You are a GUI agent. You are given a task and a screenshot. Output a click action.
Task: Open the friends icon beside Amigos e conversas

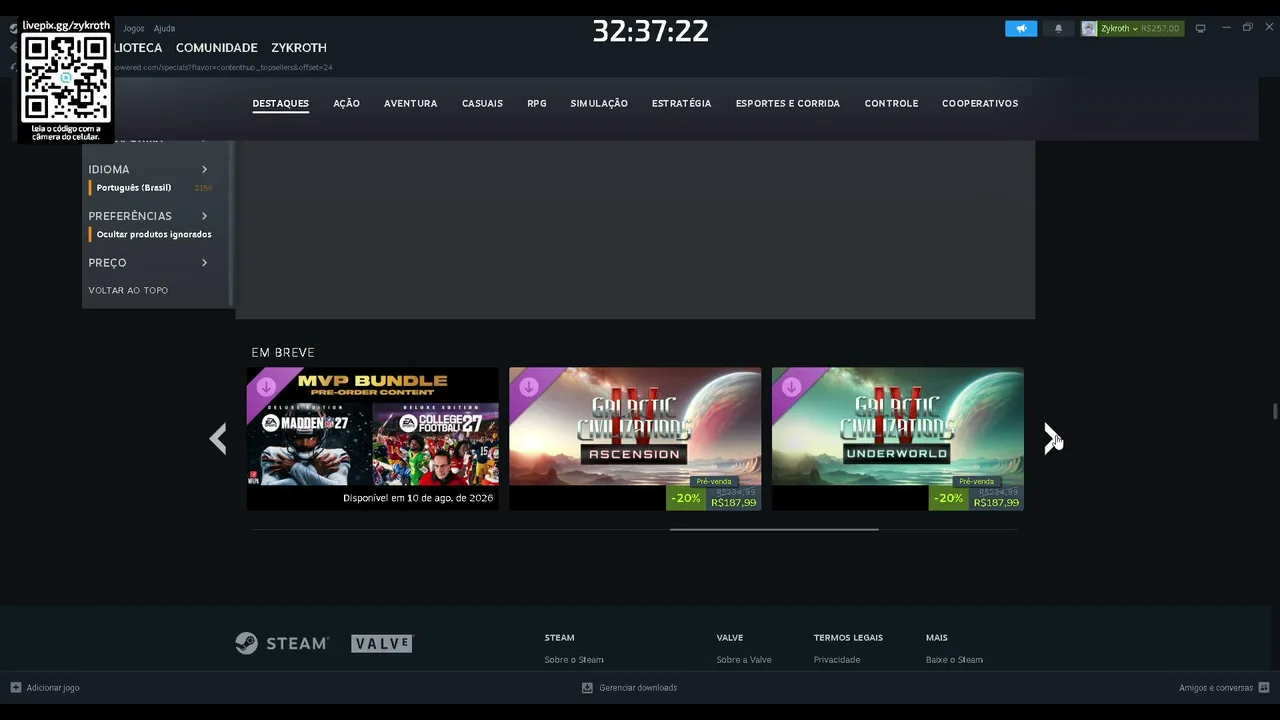[1264, 688]
